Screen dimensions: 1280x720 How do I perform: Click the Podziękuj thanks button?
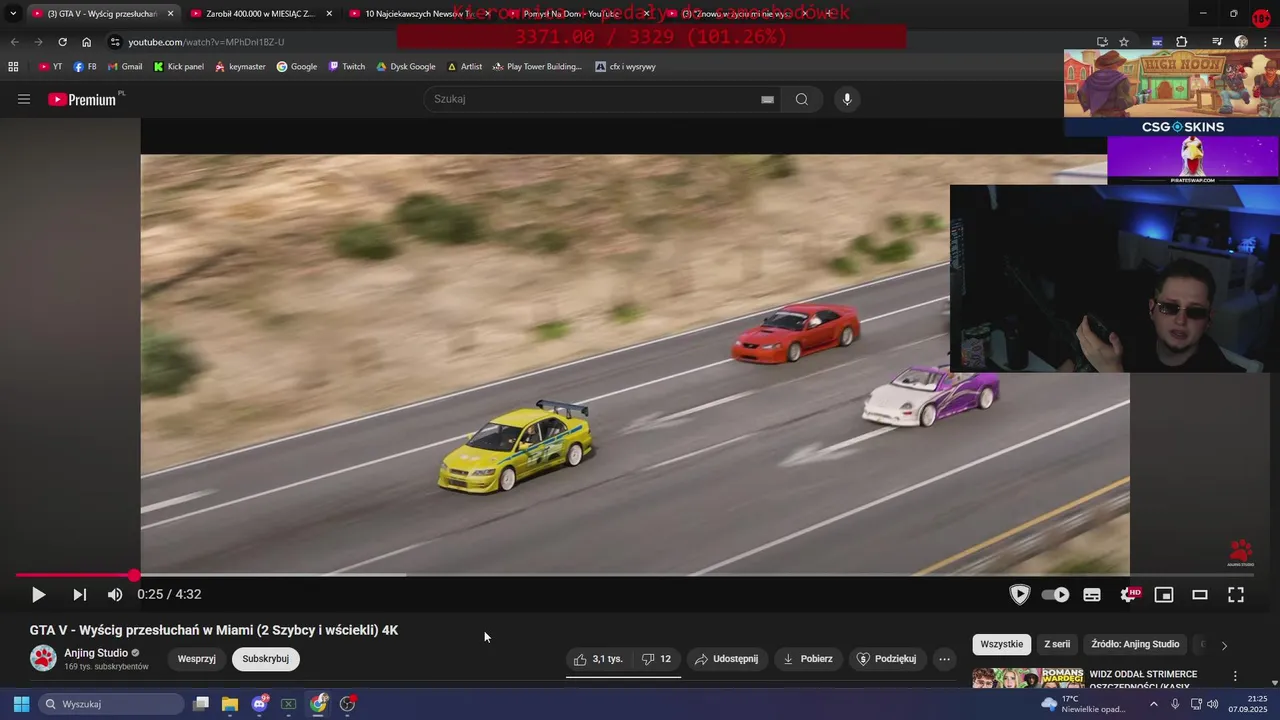pos(887,659)
